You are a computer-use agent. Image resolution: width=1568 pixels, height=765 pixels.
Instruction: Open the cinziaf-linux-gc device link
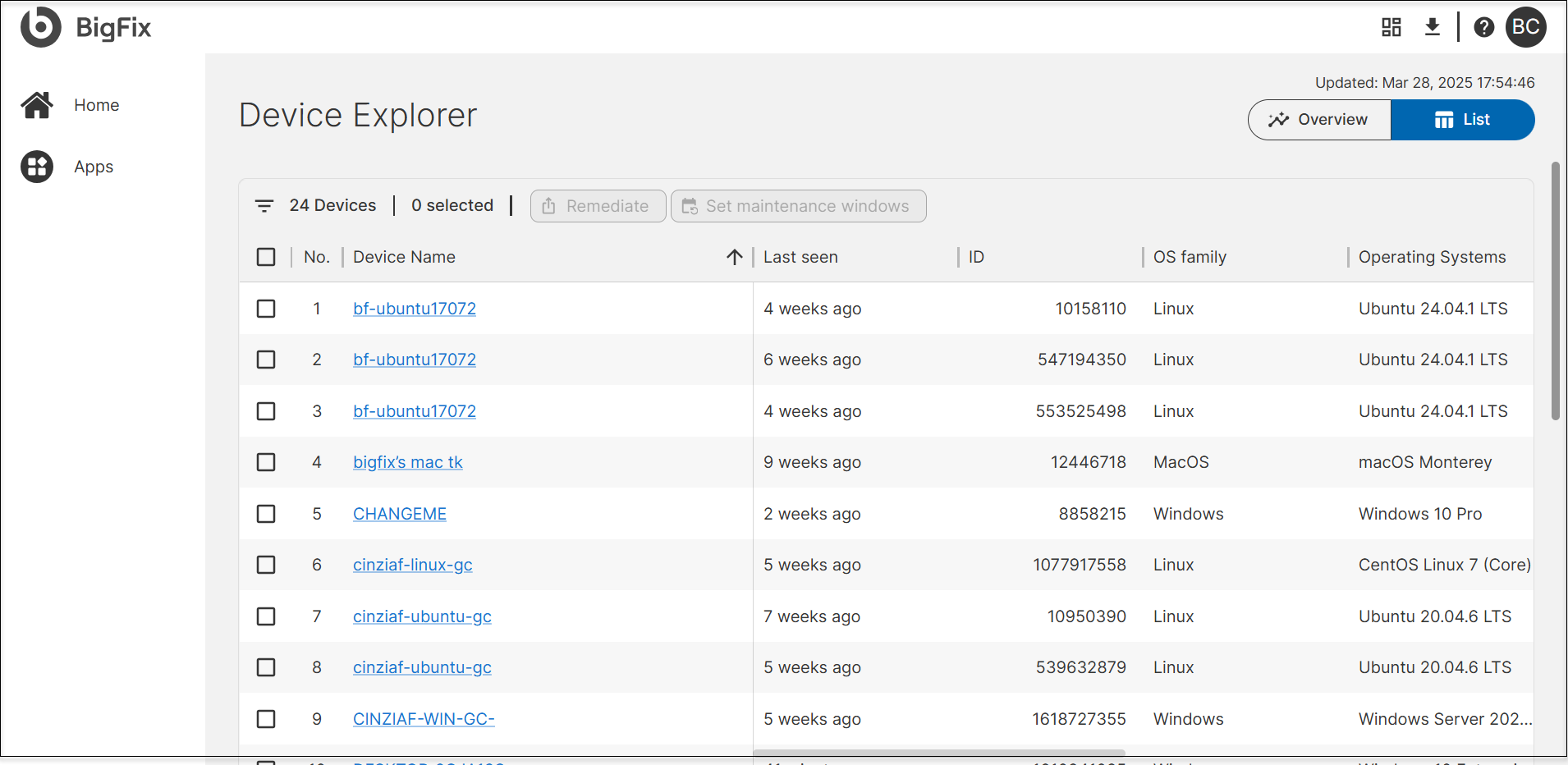click(413, 565)
